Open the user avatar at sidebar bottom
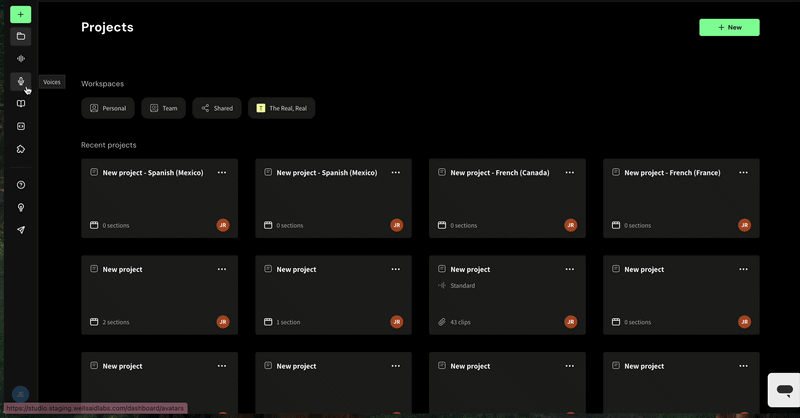 point(20,394)
